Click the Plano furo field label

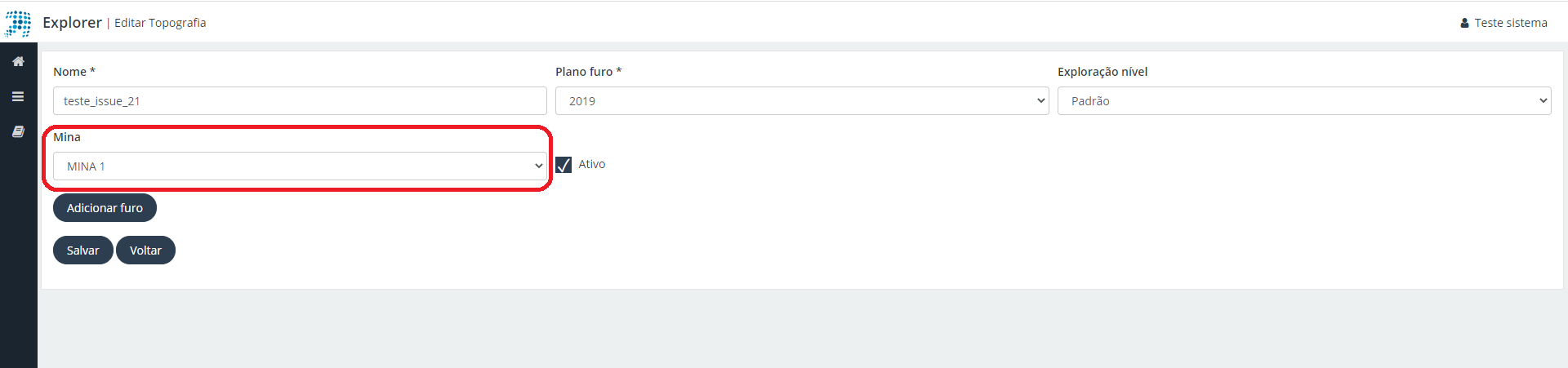click(588, 72)
